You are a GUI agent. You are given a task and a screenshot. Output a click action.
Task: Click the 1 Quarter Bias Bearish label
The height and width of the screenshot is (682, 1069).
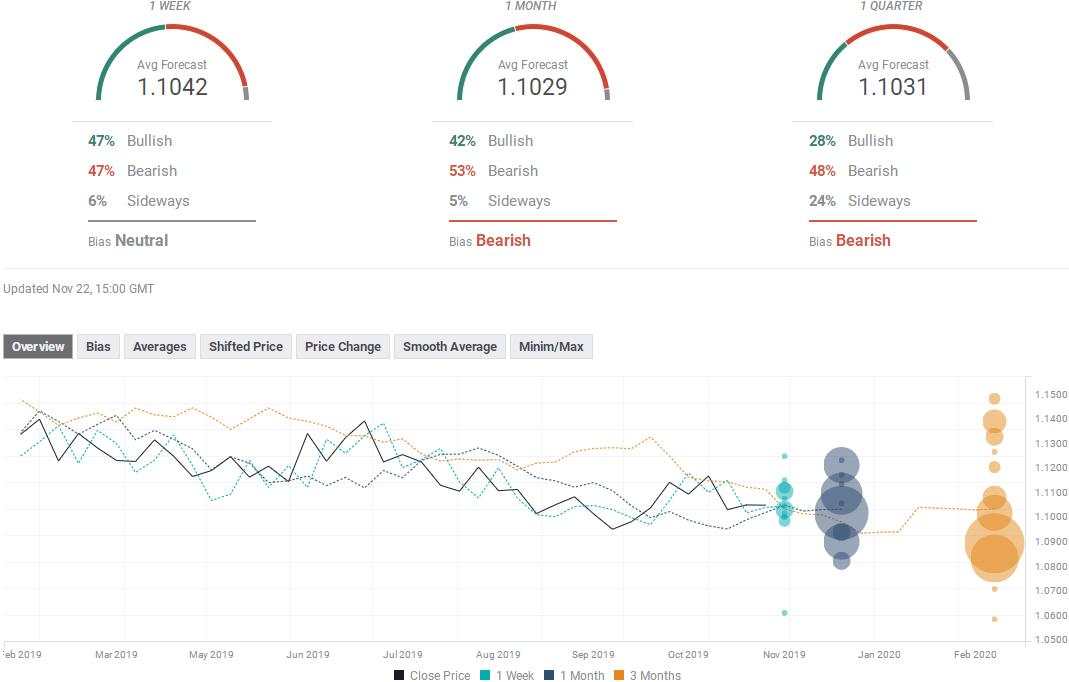(849, 241)
